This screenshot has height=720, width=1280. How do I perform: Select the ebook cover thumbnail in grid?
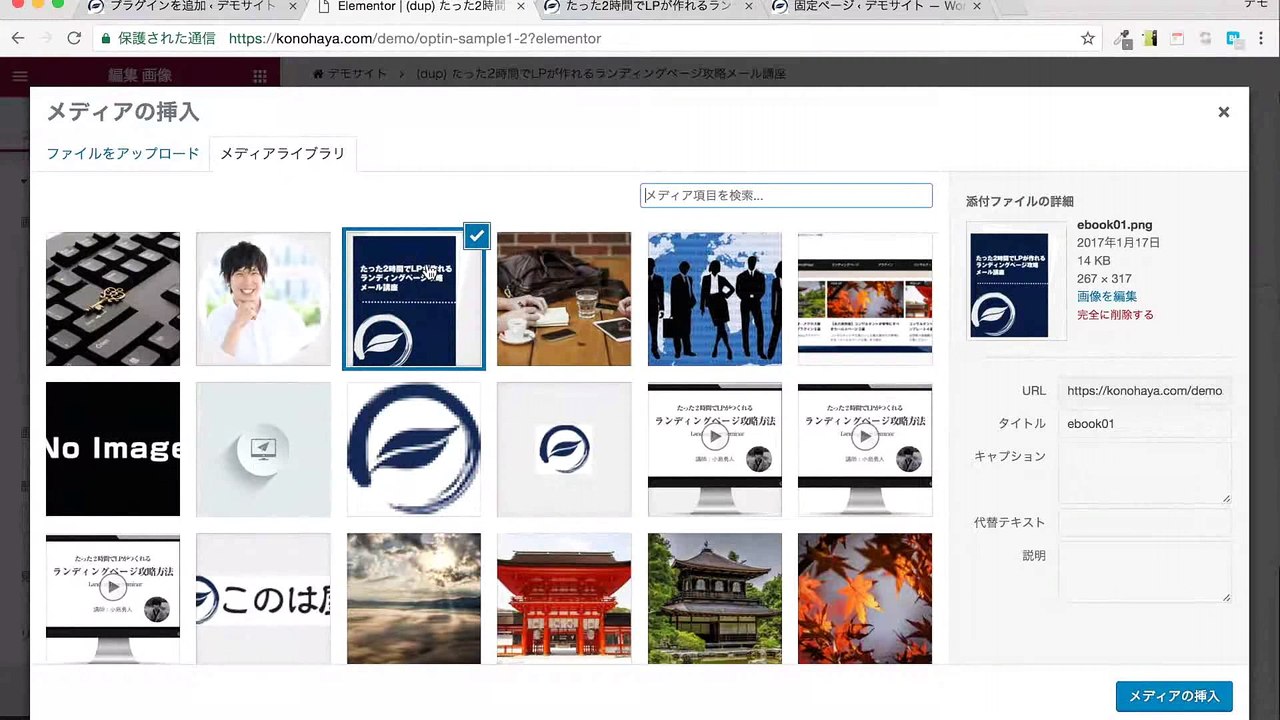click(414, 299)
